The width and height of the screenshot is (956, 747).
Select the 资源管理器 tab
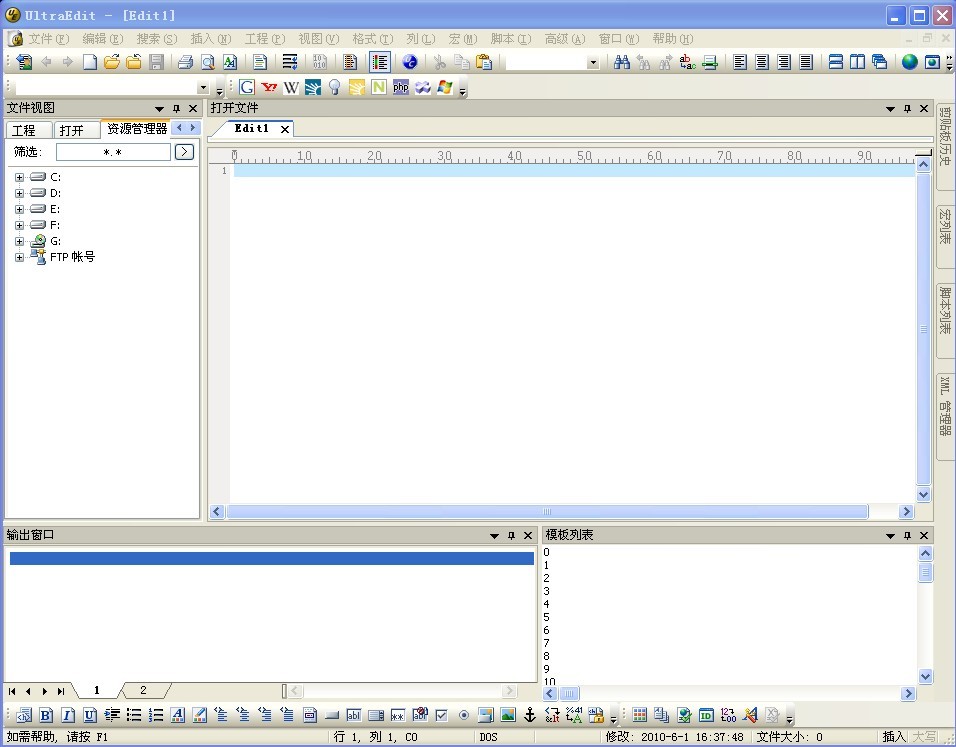137,129
